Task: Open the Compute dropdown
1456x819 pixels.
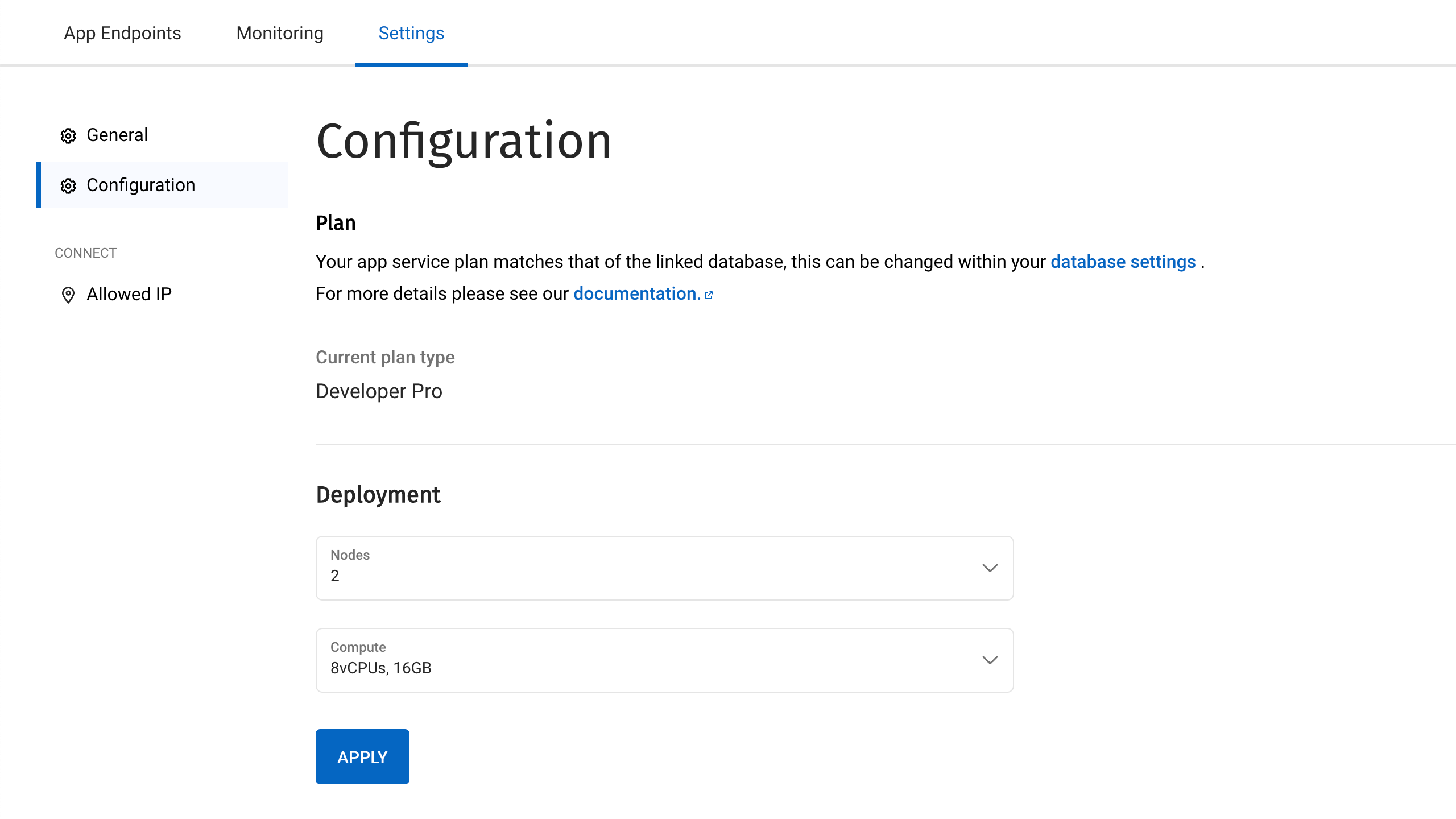Action: click(664, 660)
